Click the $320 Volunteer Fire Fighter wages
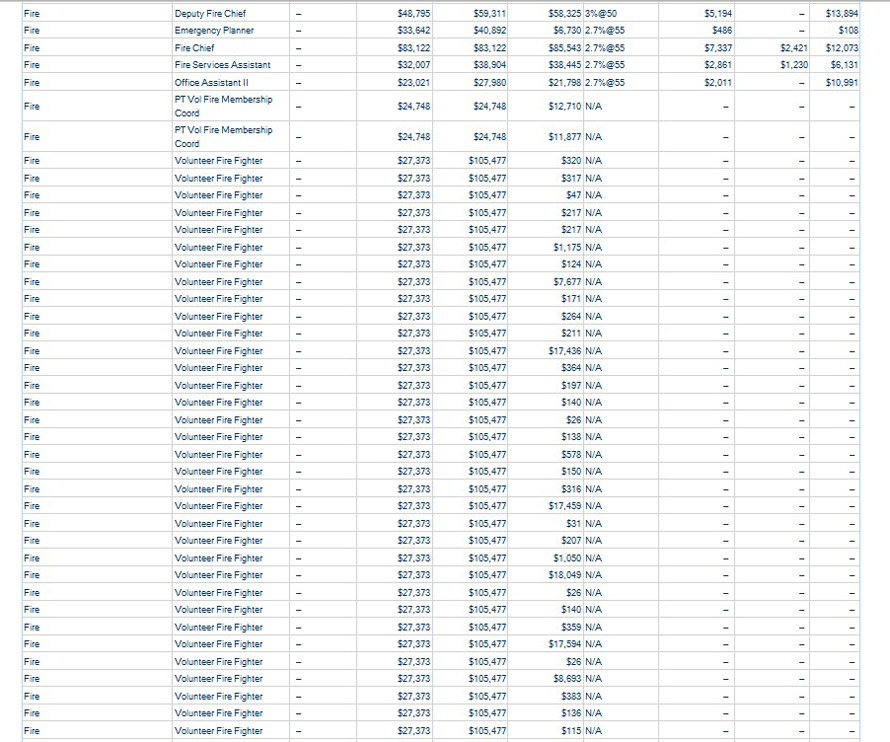This screenshot has height=742, width=890. pos(571,161)
